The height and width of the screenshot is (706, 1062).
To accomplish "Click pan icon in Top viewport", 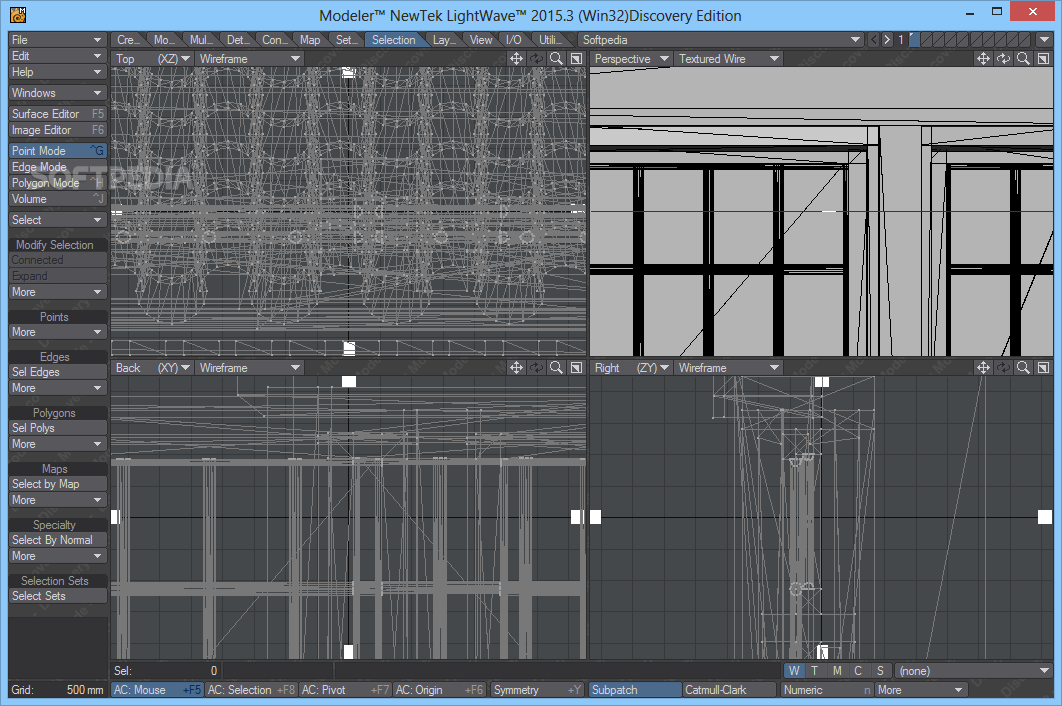I will 516,59.
